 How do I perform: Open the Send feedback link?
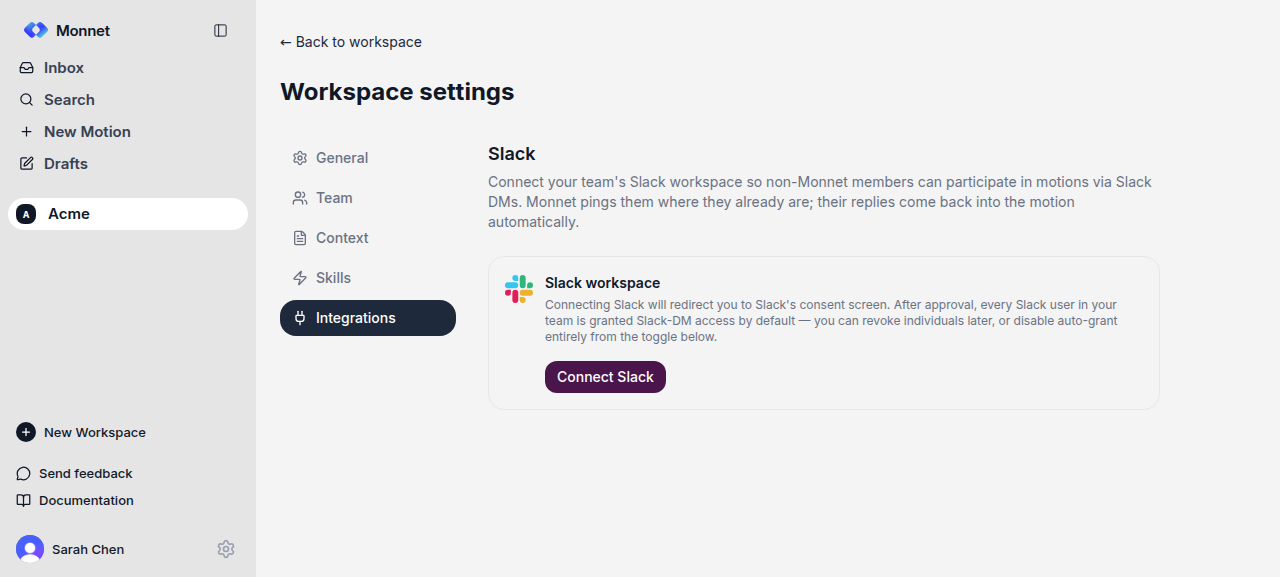75,474
